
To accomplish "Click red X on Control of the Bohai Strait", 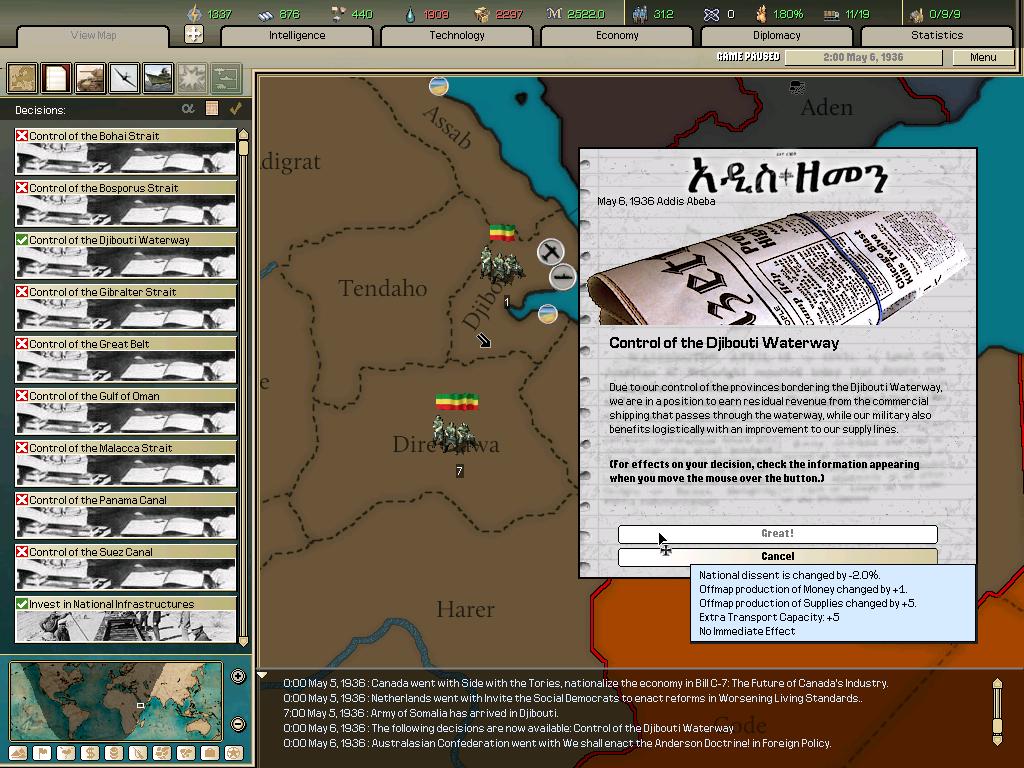I will pos(22,136).
